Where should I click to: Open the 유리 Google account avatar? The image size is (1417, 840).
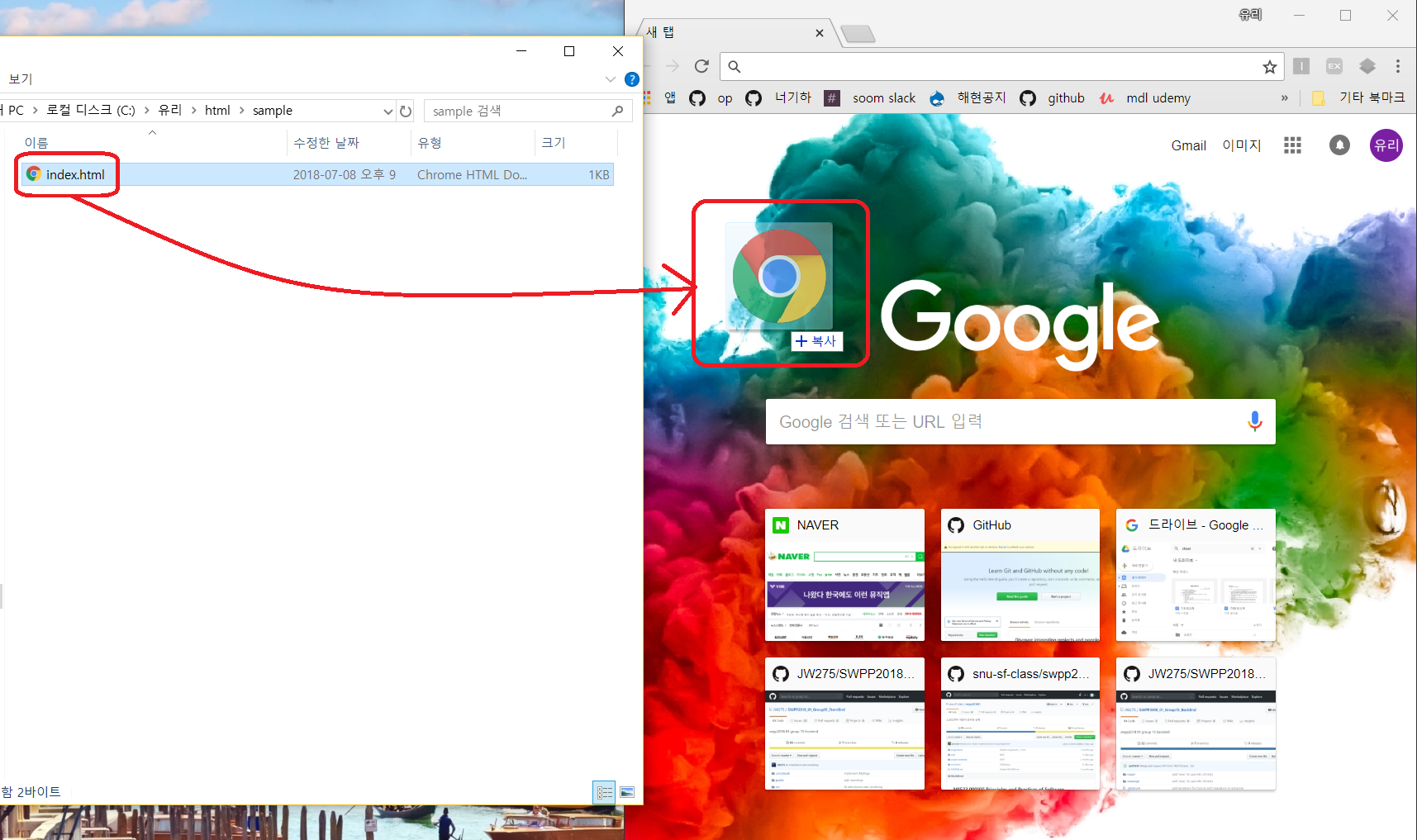(x=1386, y=145)
